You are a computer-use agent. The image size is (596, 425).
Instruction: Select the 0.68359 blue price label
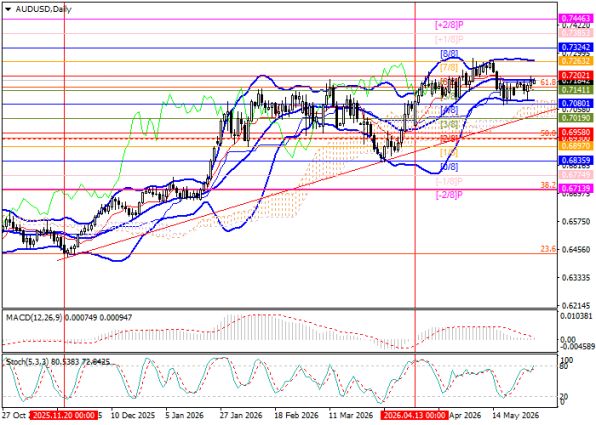click(x=576, y=160)
